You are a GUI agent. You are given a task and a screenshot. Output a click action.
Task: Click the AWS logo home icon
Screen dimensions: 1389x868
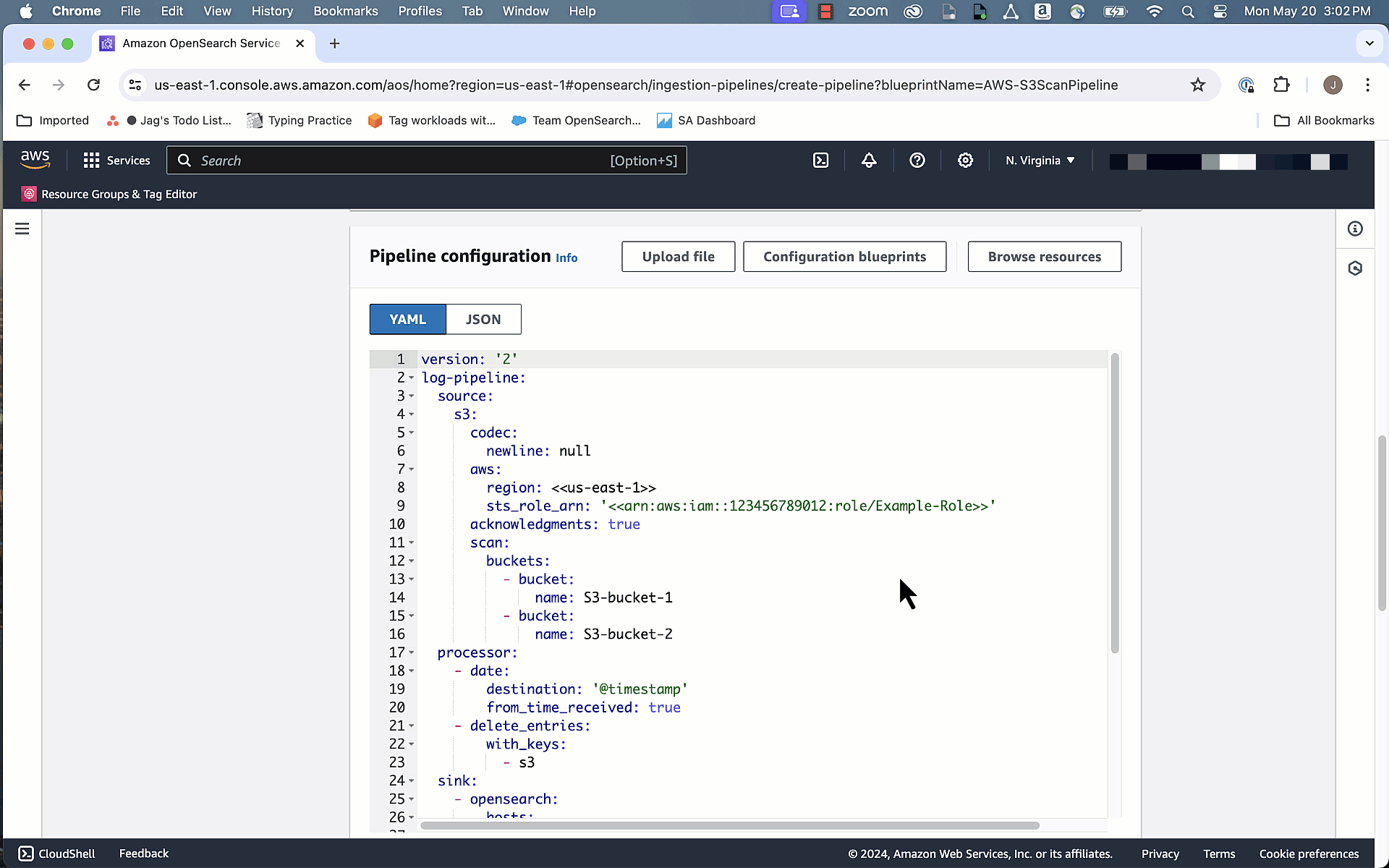point(35,160)
